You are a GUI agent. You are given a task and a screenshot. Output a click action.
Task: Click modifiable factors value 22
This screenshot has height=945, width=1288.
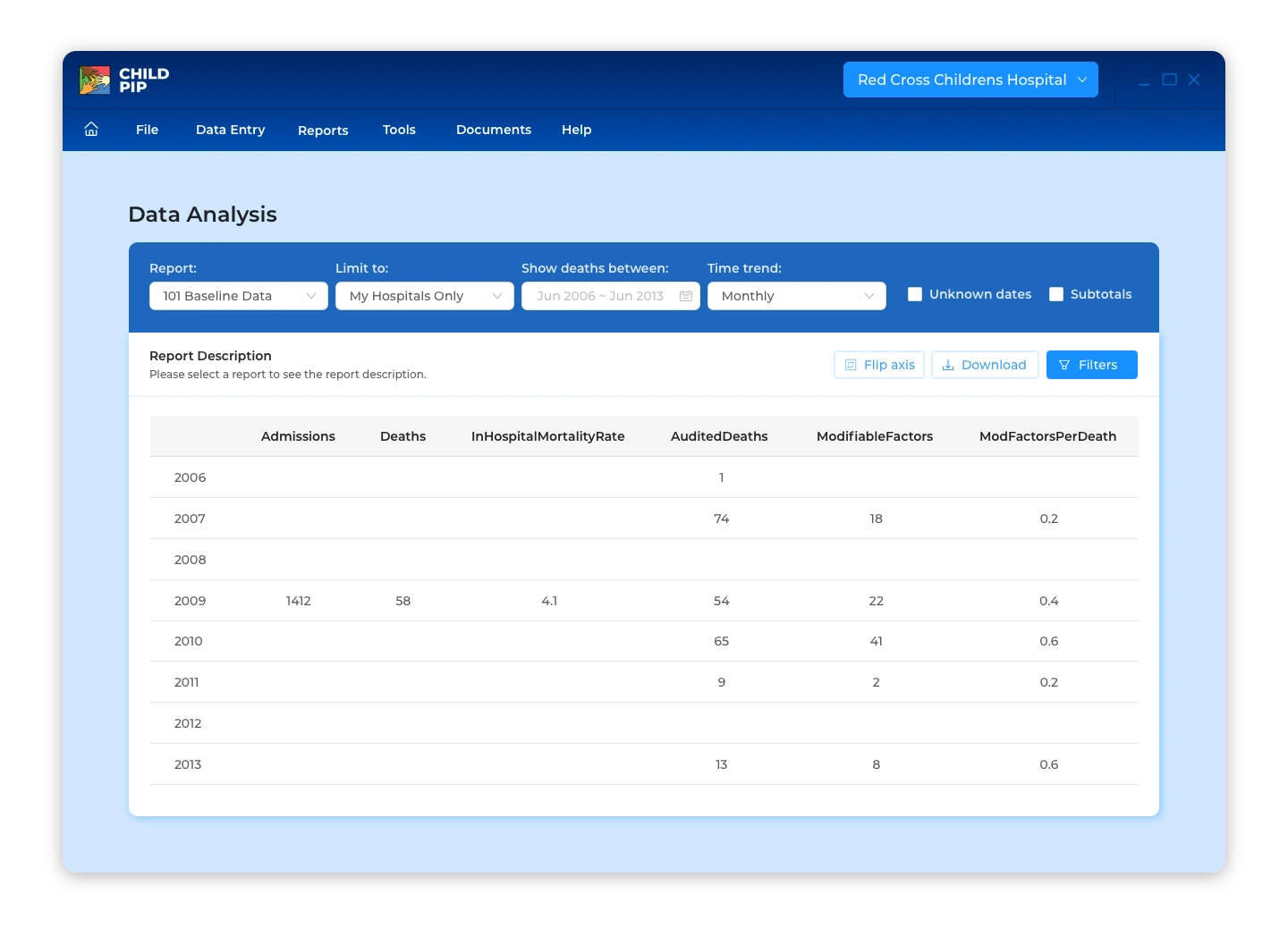pyautogui.click(x=877, y=601)
